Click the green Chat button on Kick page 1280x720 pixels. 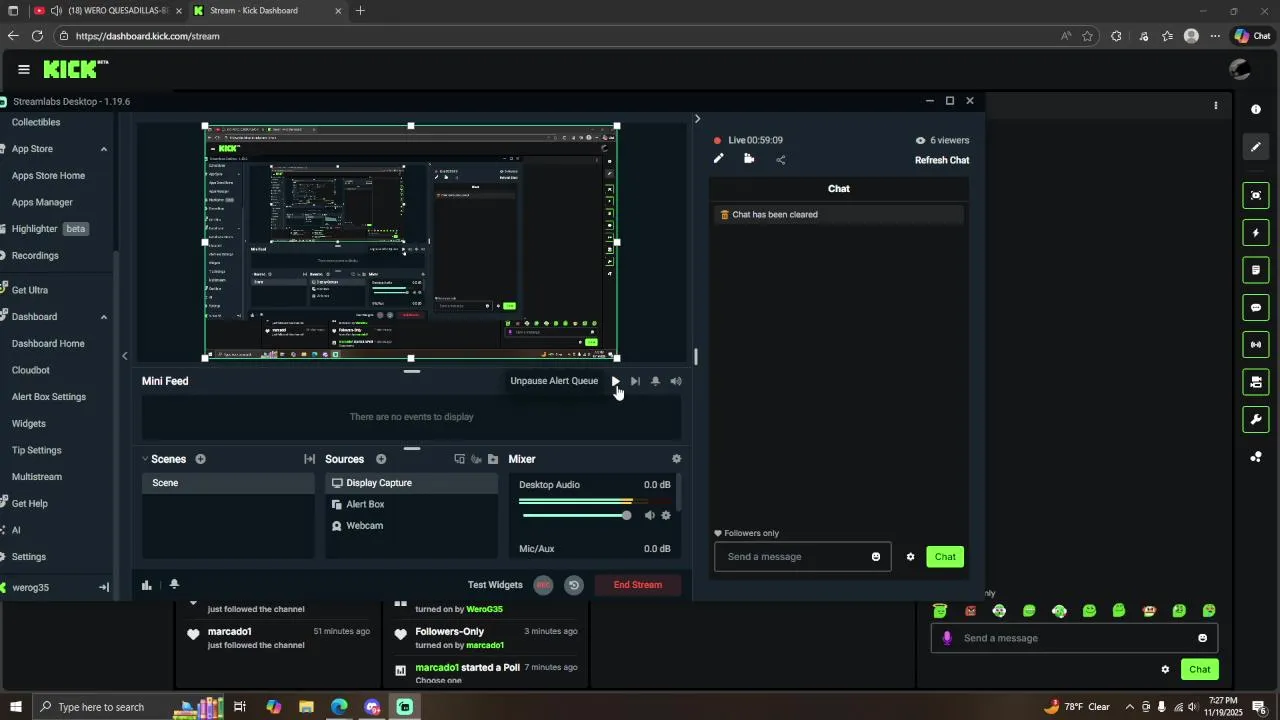point(1200,670)
